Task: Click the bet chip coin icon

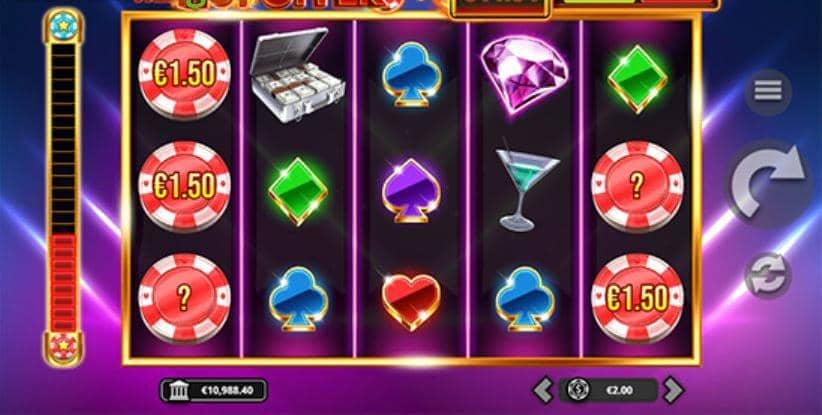Action: click(x=578, y=390)
